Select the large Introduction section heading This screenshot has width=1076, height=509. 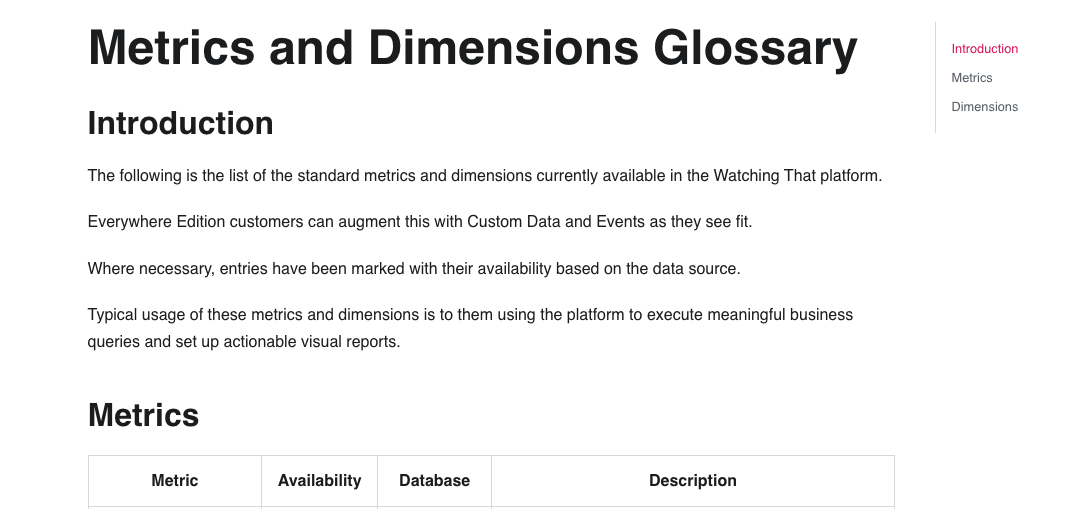pyautogui.click(x=180, y=123)
